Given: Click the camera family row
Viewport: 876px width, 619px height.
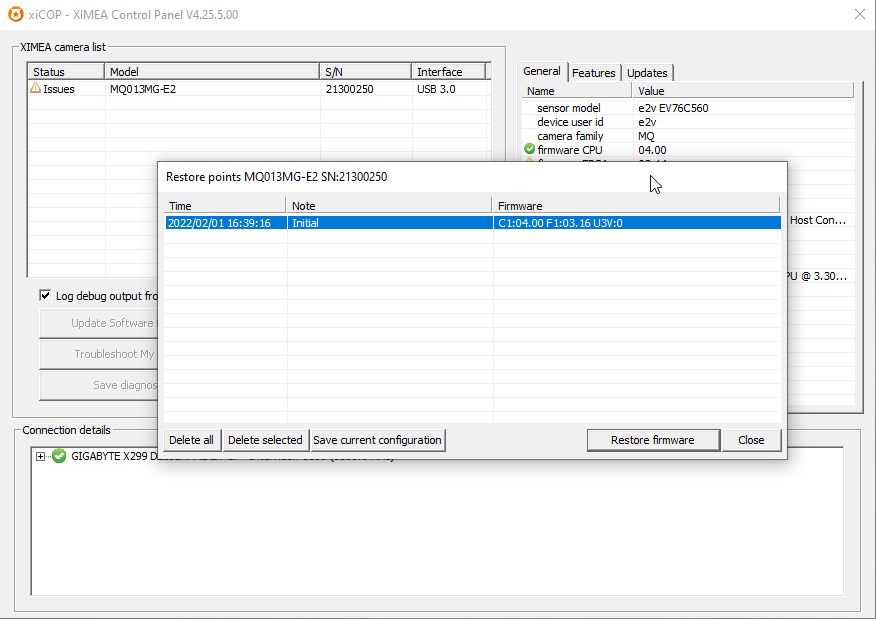Looking at the screenshot, I should (x=688, y=136).
